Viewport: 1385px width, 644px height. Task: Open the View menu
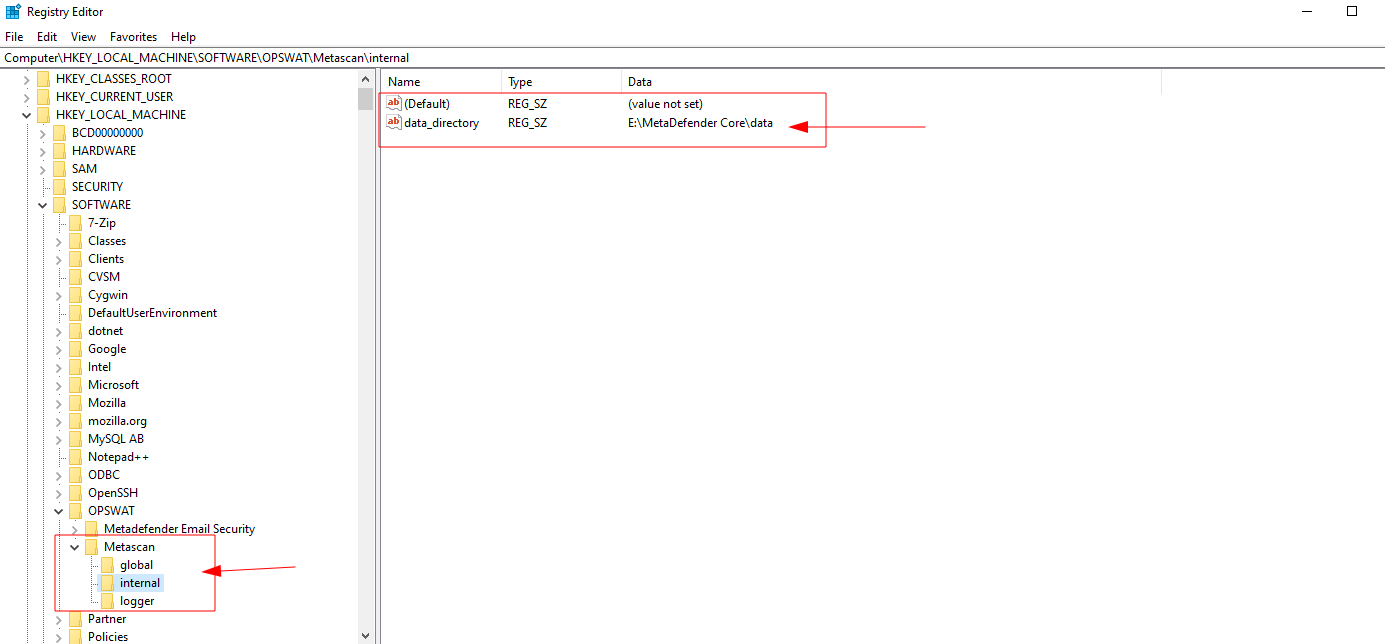point(83,37)
